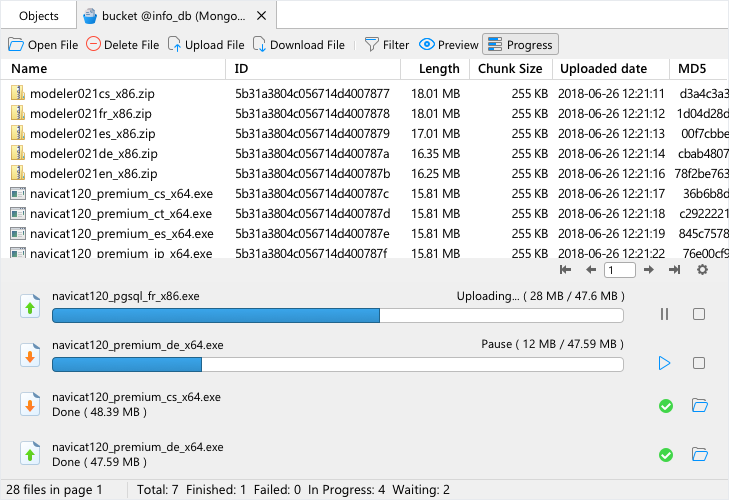The image size is (729, 500).
Task: Go to the first page
Action: pyautogui.click(x=565, y=270)
